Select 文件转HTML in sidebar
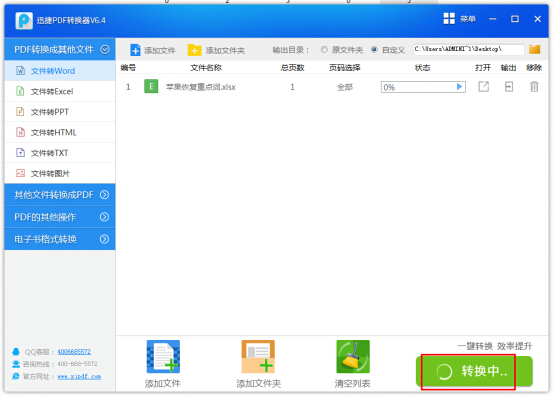 tap(60, 132)
